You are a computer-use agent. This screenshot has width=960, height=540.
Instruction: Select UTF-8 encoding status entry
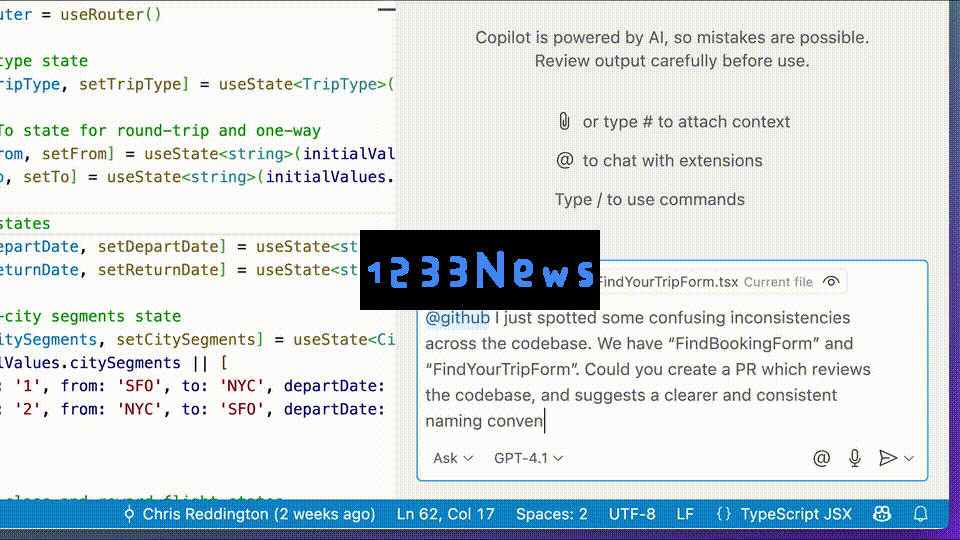coord(631,514)
